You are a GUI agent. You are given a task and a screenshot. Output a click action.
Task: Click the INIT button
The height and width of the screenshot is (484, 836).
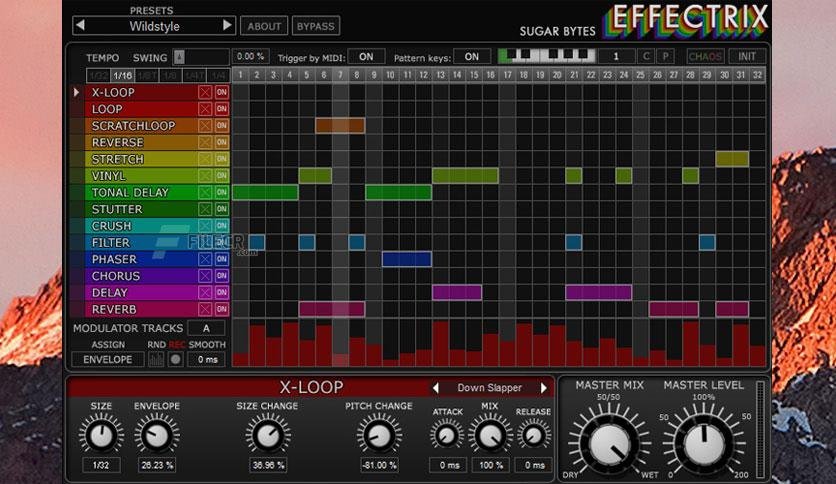(747, 56)
